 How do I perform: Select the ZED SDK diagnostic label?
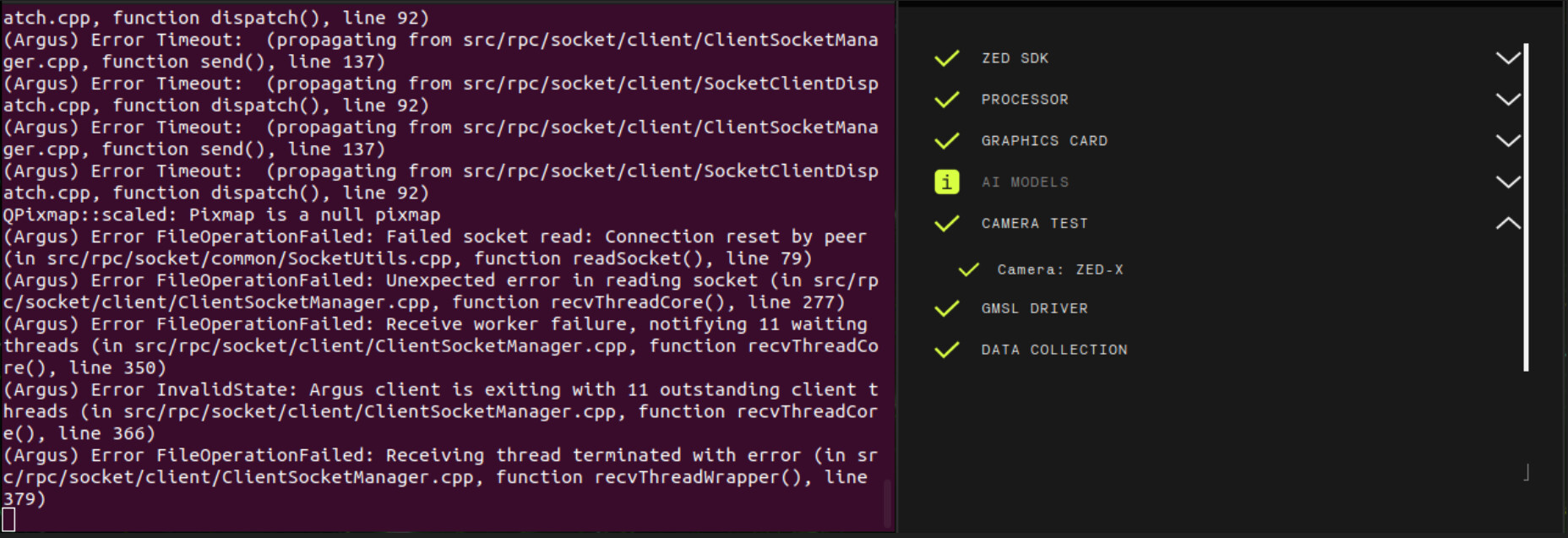[x=1015, y=58]
